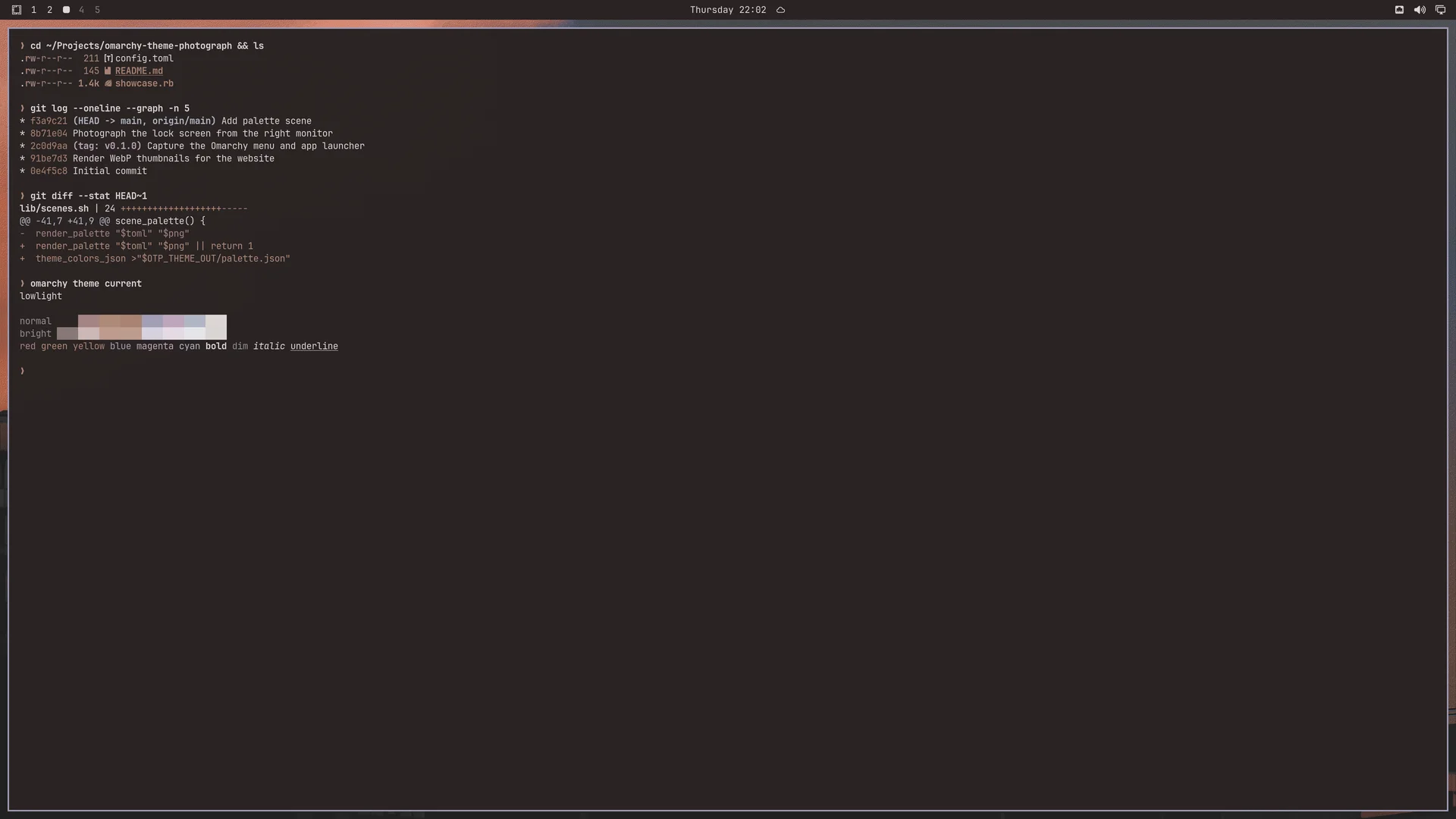
Task: Switch to workspace 2
Action: point(49,10)
